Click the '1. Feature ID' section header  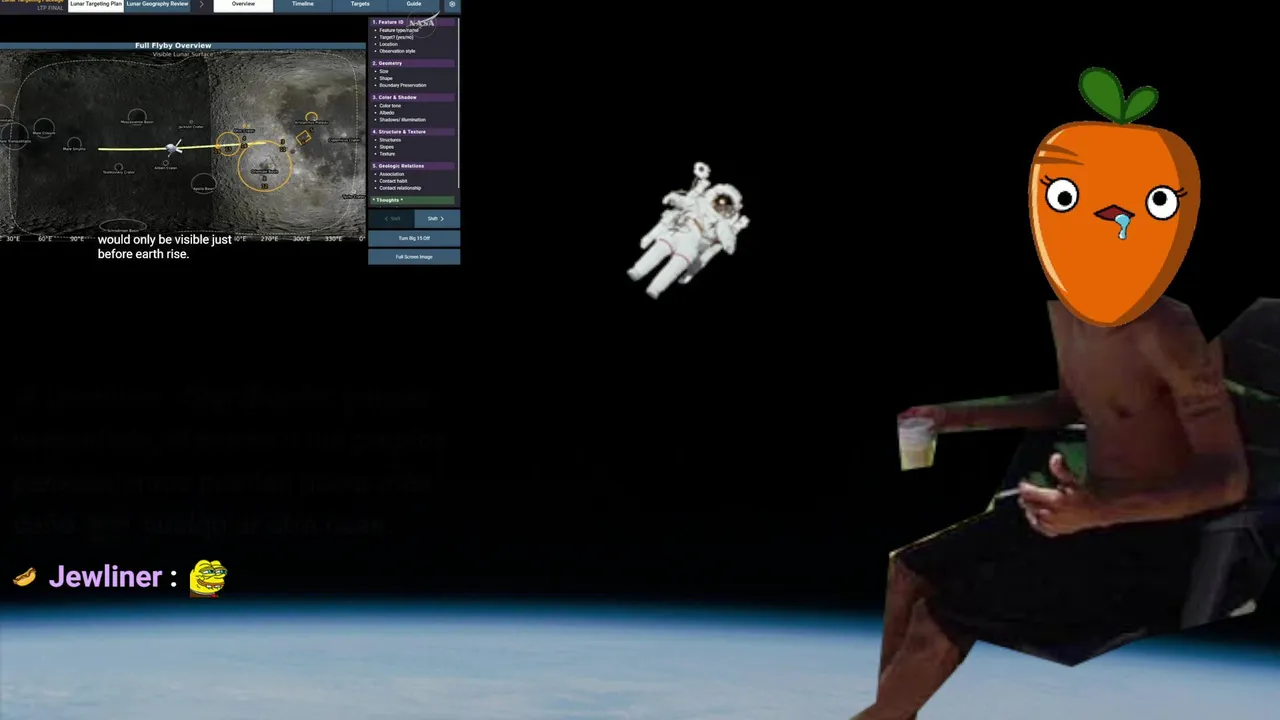click(x=413, y=22)
